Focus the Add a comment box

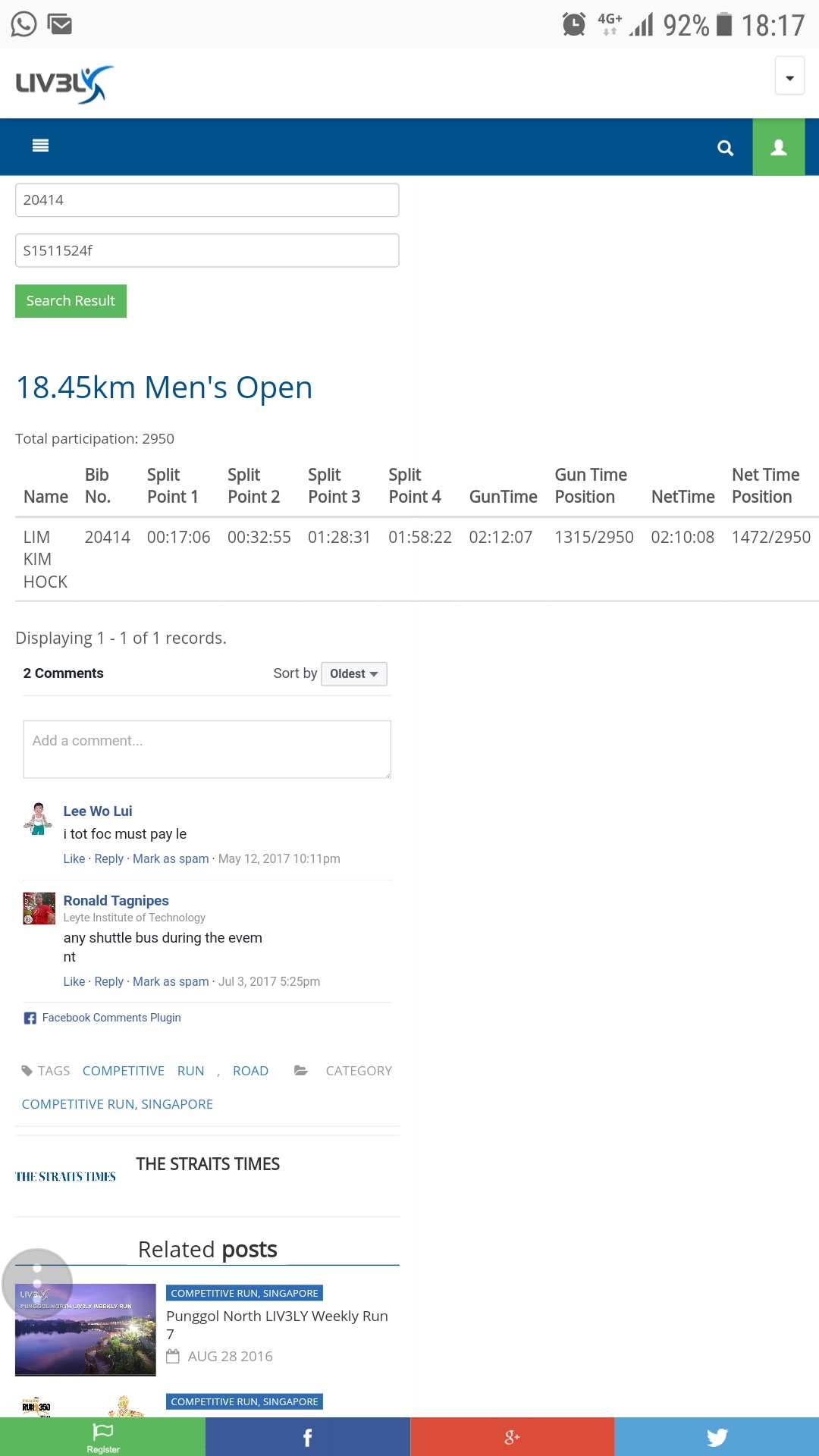pyautogui.click(x=207, y=749)
